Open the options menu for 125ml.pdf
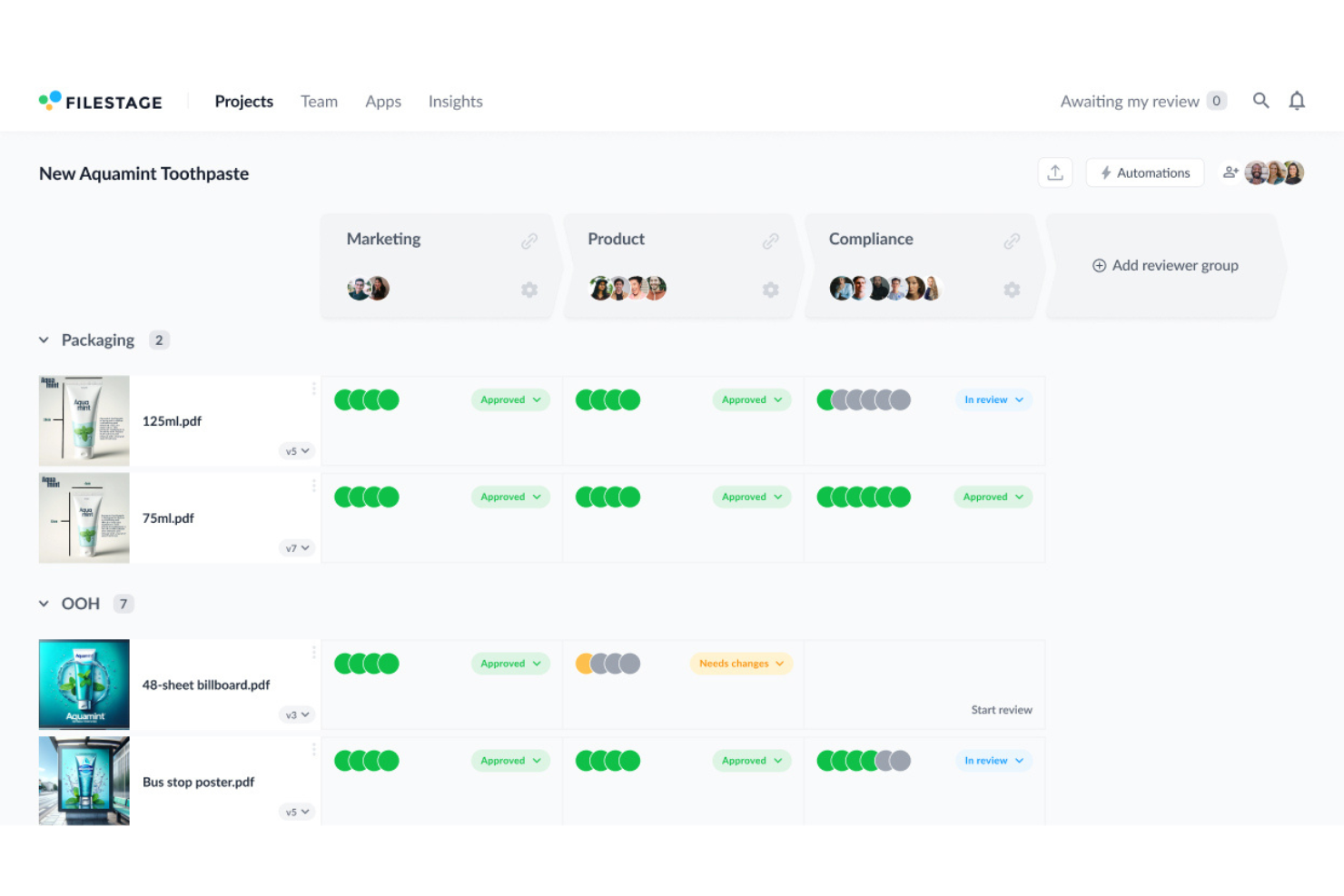 314,389
